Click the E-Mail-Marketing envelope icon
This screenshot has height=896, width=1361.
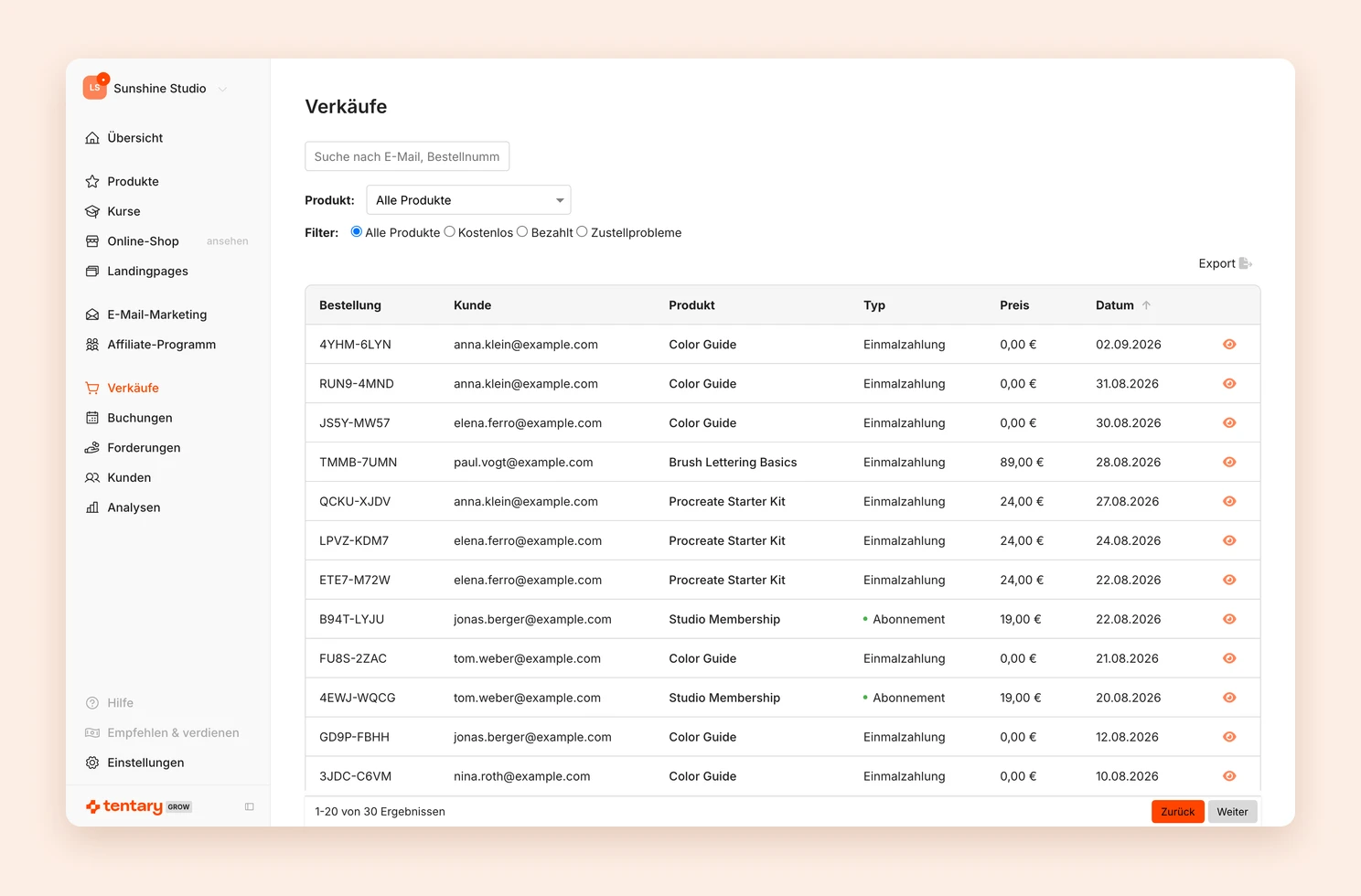point(92,315)
